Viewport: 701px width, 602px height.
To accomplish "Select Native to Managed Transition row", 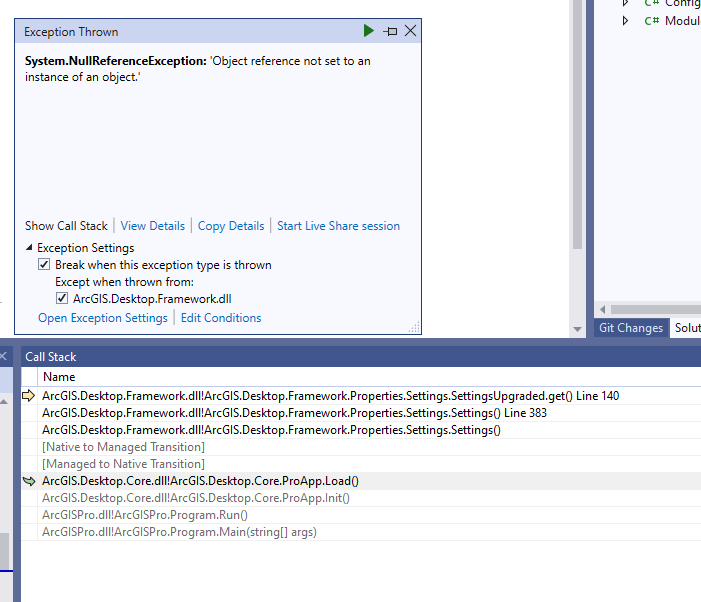I will point(123,447).
